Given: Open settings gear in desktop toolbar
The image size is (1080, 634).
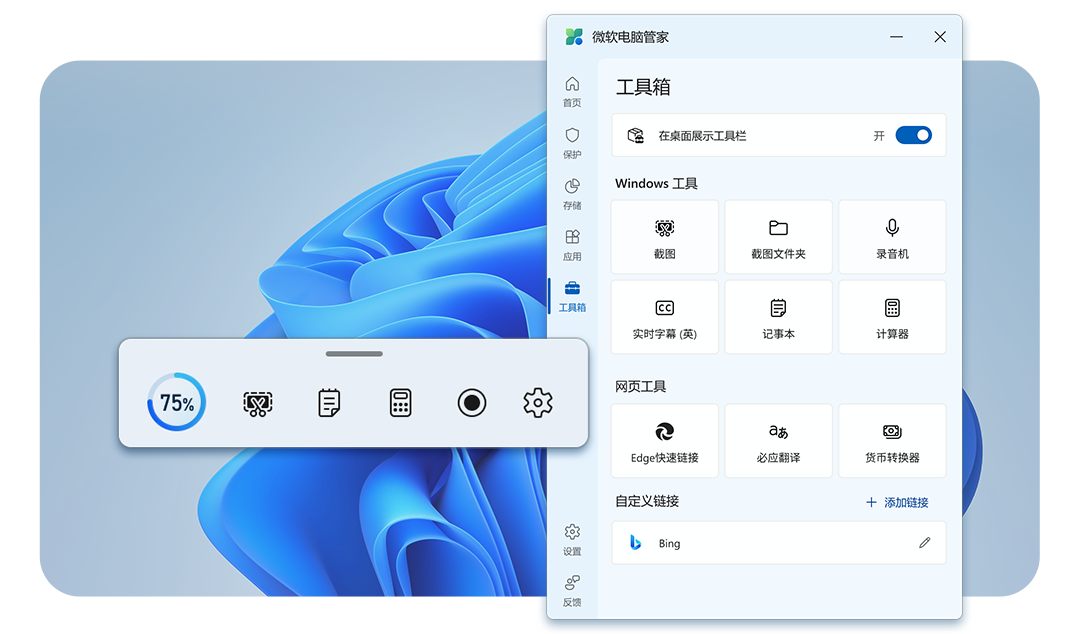Looking at the screenshot, I should (x=538, y=403).
